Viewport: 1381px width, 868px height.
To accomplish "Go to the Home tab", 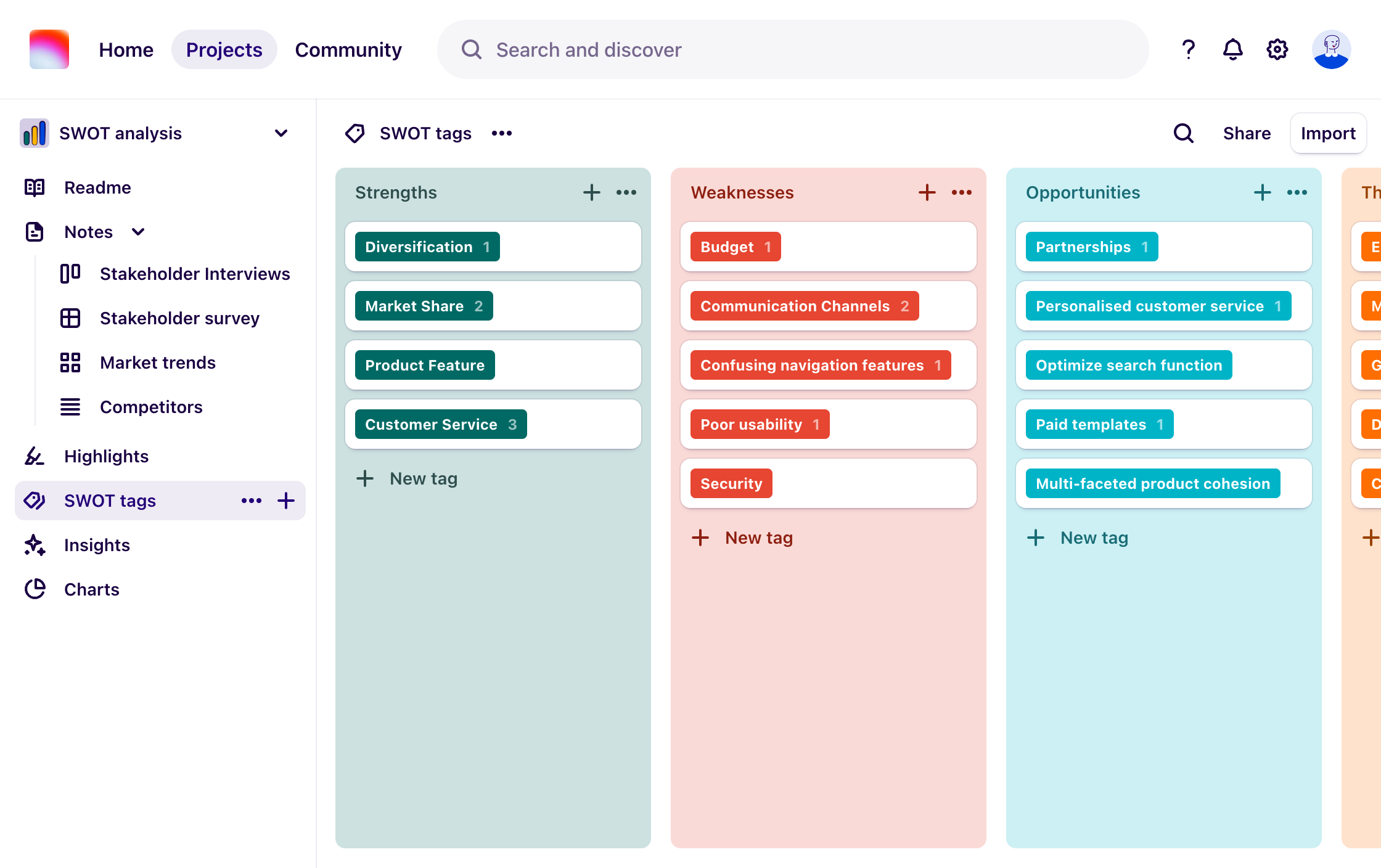I will [126, 49].
